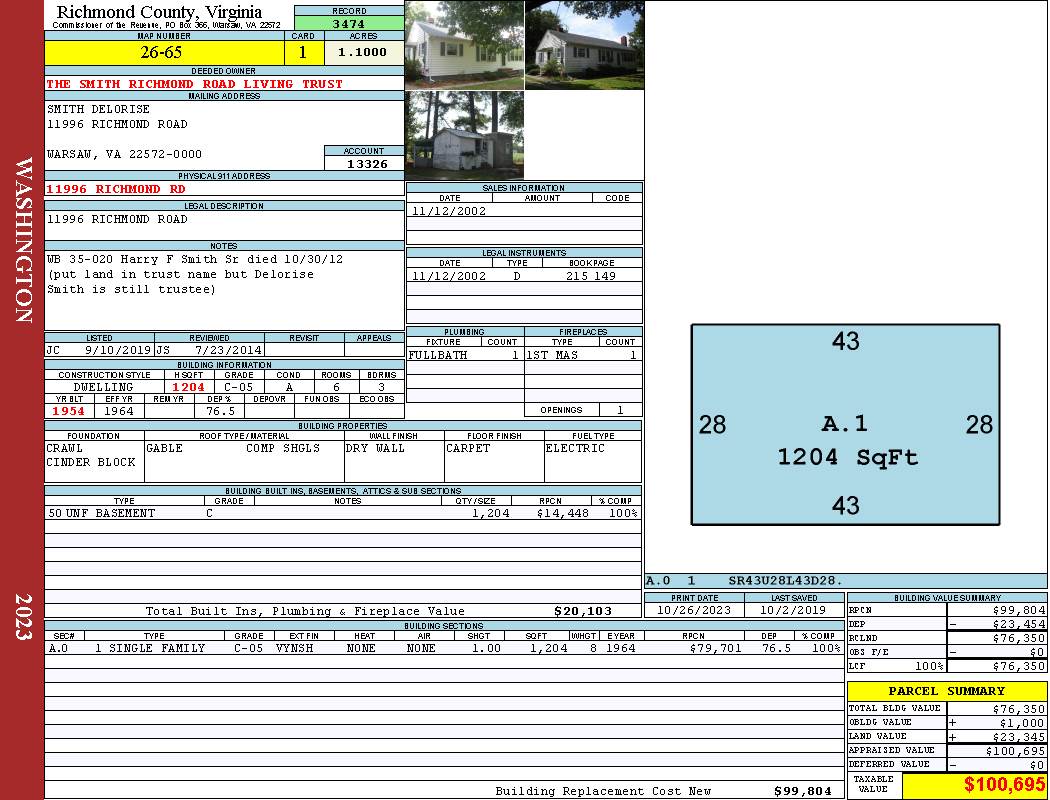Click the listed date 9/10/2019

118,349
